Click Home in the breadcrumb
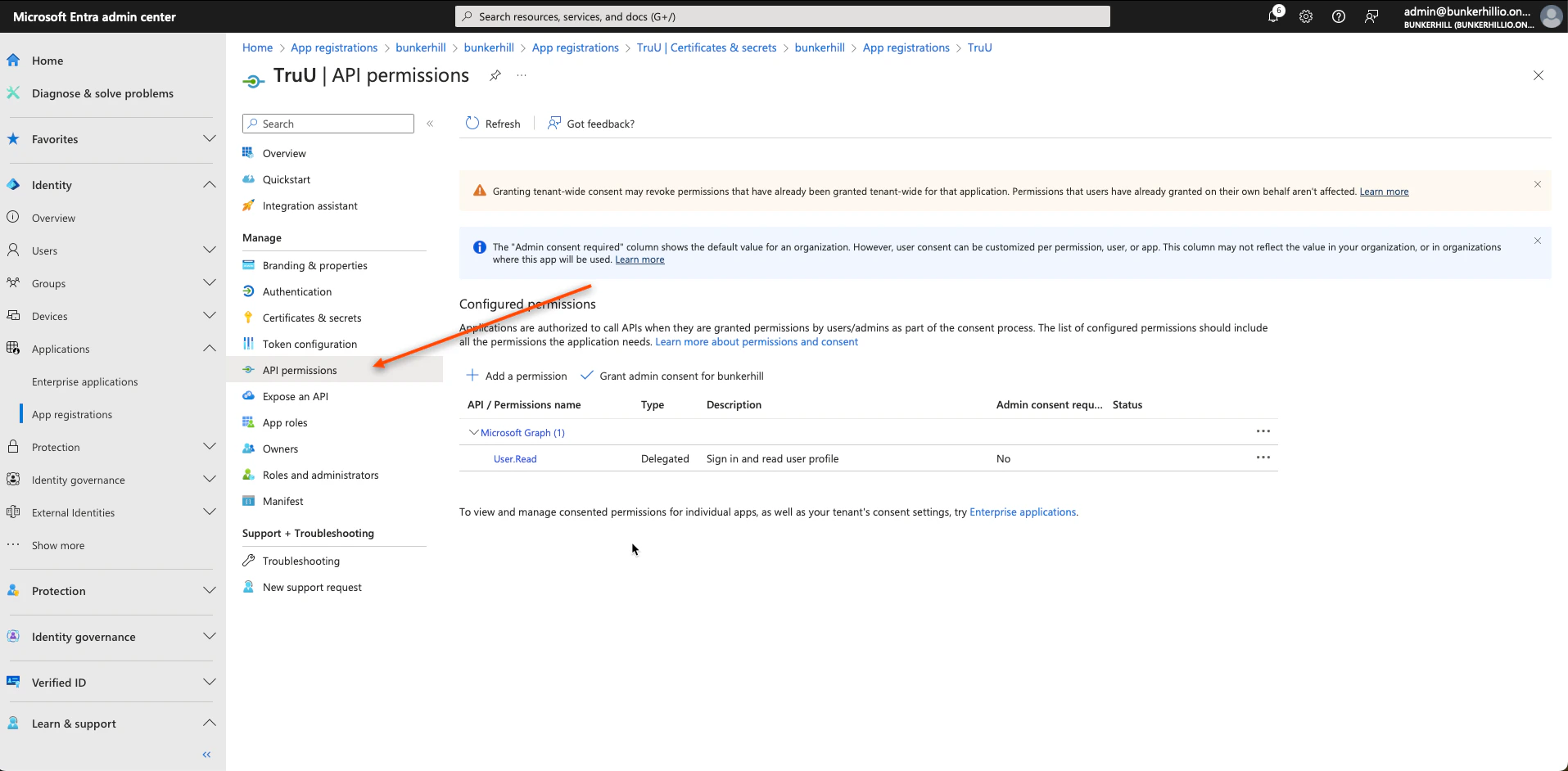Screen dimensions: 1568x771 click(257, 47)
